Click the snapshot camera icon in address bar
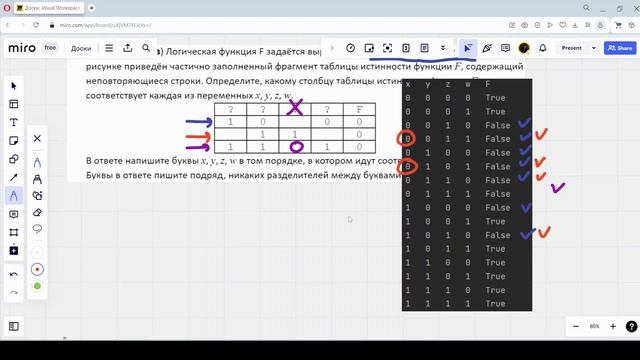The height and width of the screenshot is (360, 640). 524,25
